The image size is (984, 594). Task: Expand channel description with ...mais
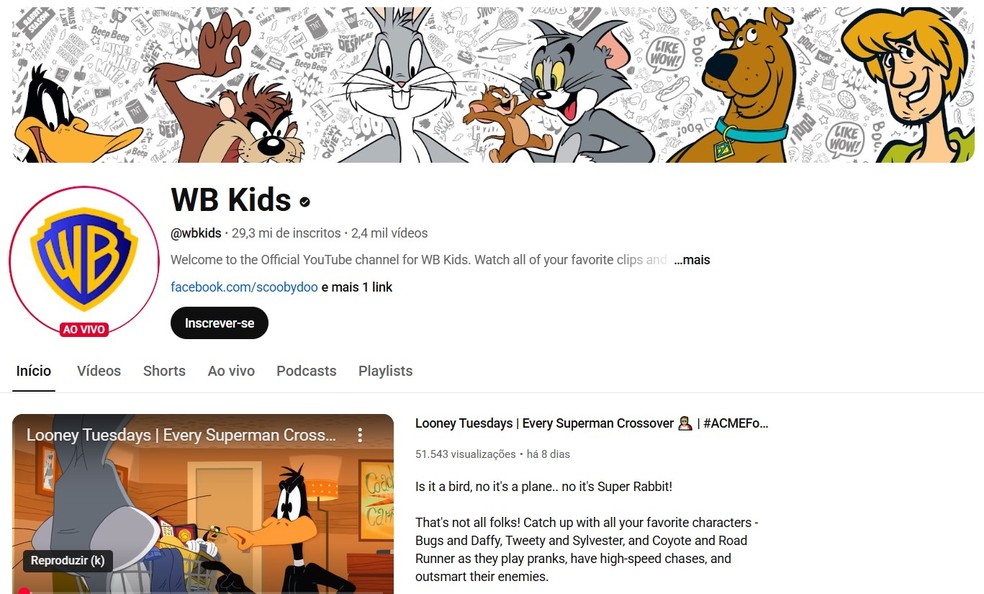click(x=692, y=260)
